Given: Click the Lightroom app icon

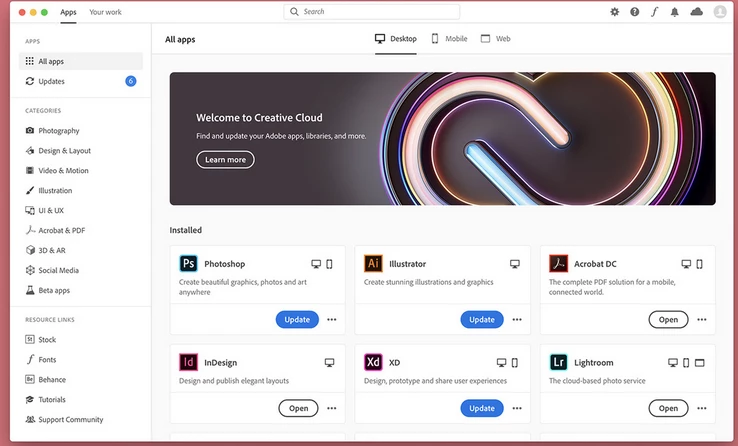Looking at the screenshot, I should point(558,362).
